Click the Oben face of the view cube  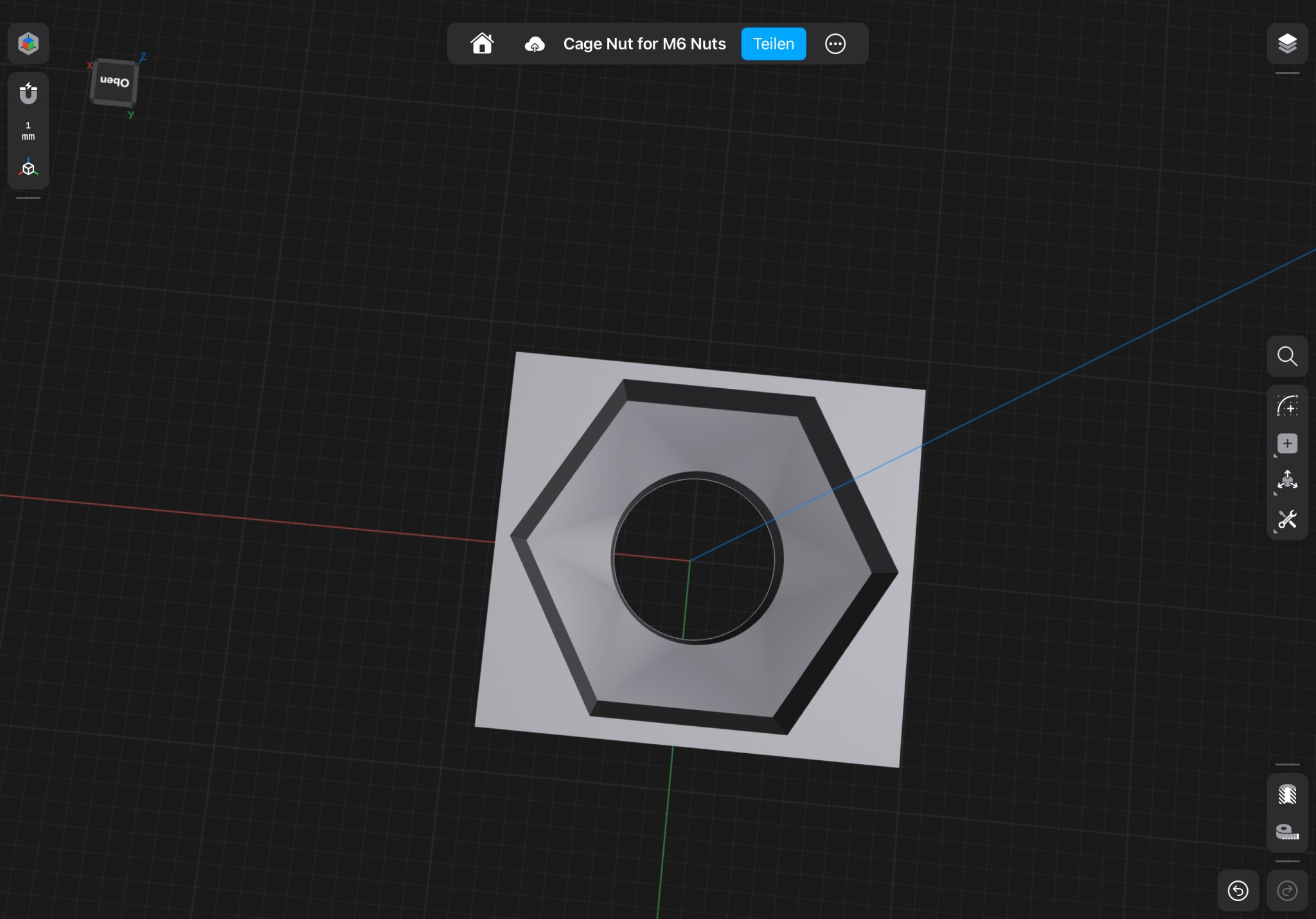click(x=114, y=82)
